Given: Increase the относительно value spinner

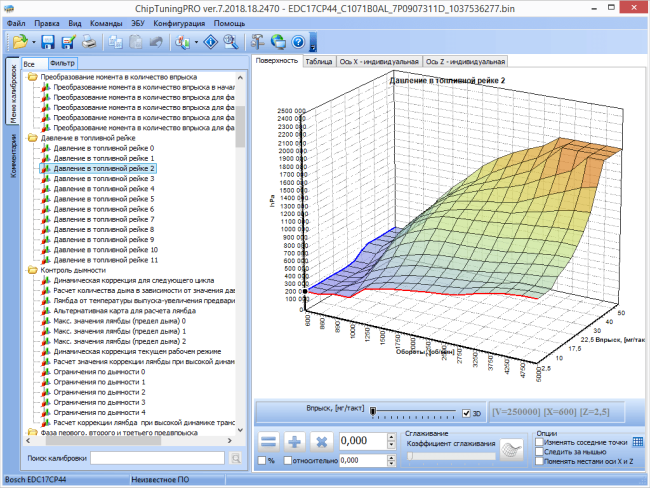Looking at the screenshot, I should point(391,458).
